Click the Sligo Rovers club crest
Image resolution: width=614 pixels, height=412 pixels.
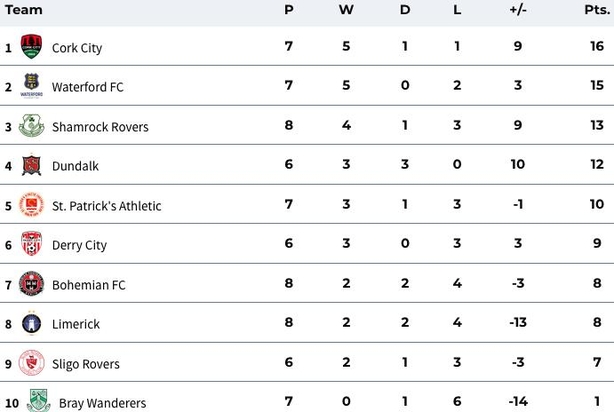[31, 363]
